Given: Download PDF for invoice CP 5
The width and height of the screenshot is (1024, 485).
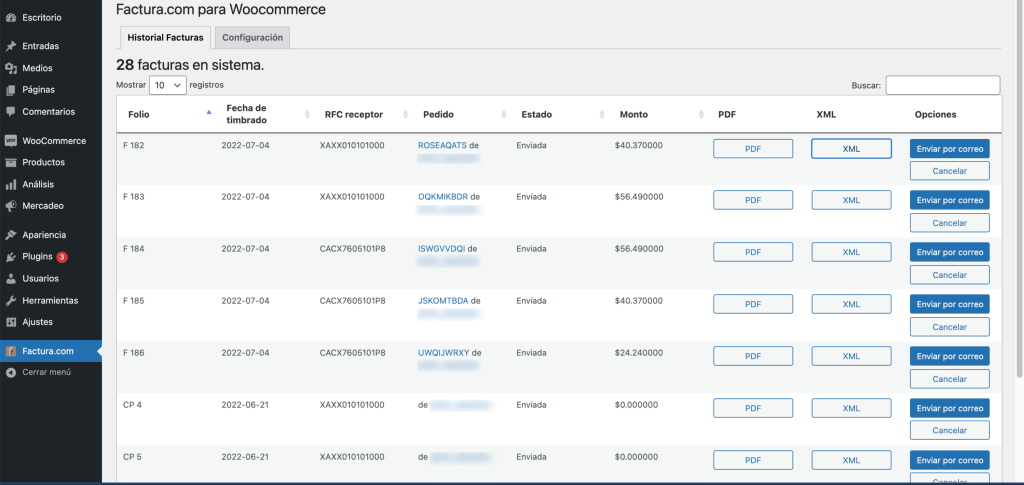Looking at the screenshot, I should [x=753, y=460].
